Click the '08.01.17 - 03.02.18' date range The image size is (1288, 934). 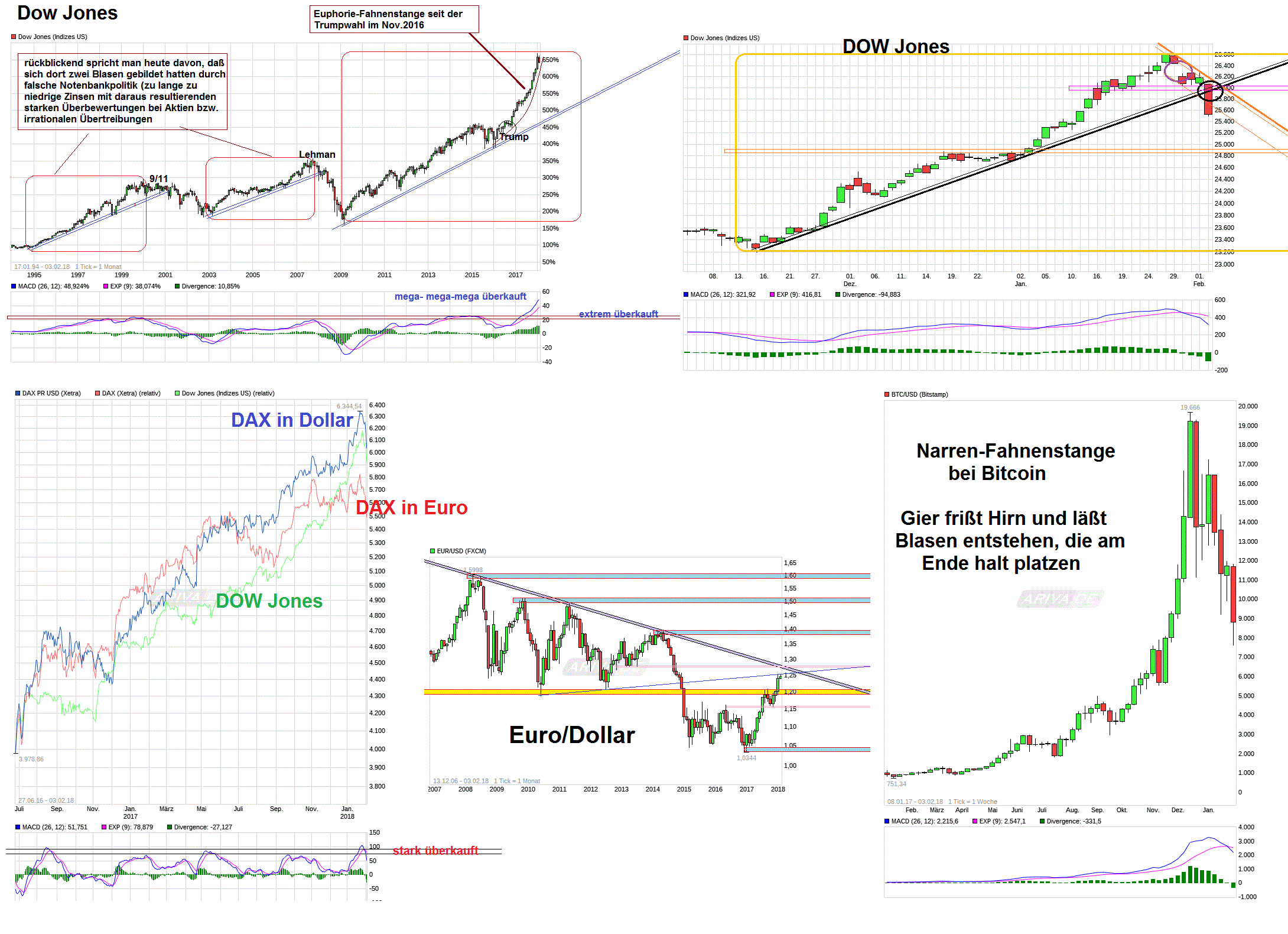[915, 802]
